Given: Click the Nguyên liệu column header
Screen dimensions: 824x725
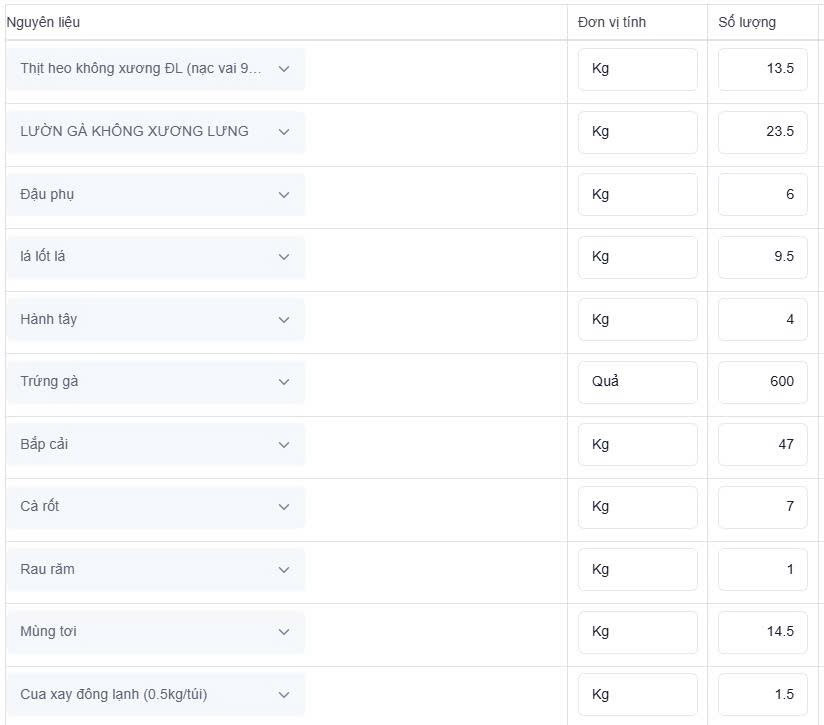Looking at the screenshot, I should [43, 23].
